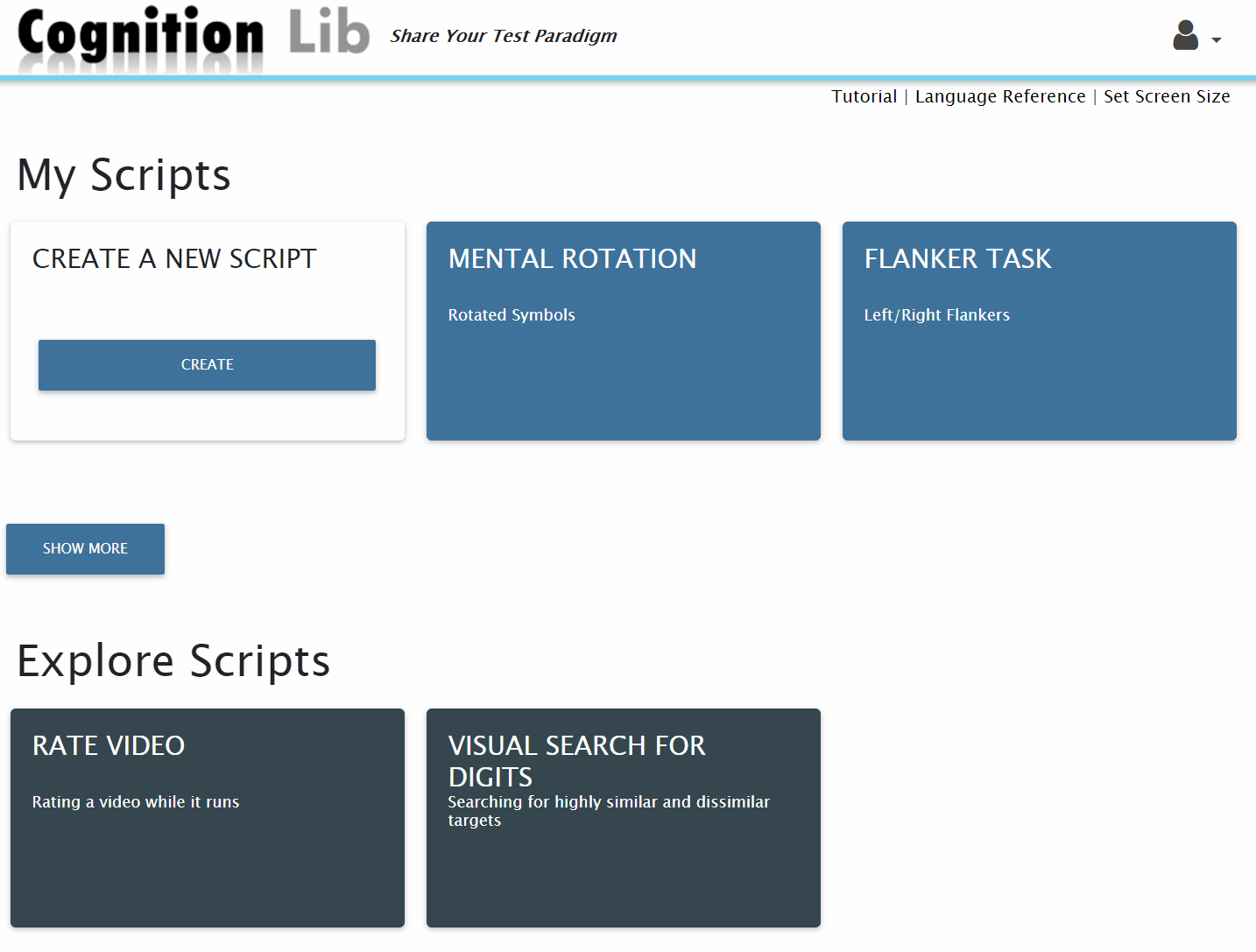Click the Left/Right Flankers description text
The image size is (1256, 952).
click(936, 314)
